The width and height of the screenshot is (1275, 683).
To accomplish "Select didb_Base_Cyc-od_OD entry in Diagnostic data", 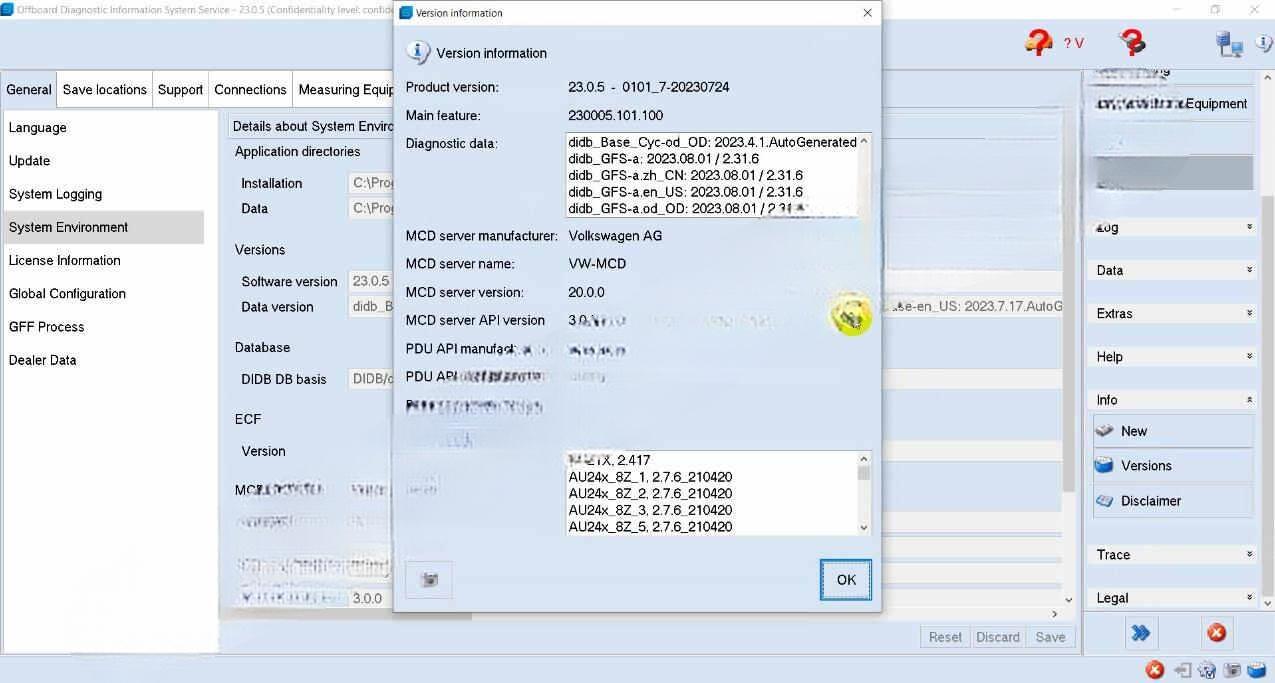I will coord(712,142).
